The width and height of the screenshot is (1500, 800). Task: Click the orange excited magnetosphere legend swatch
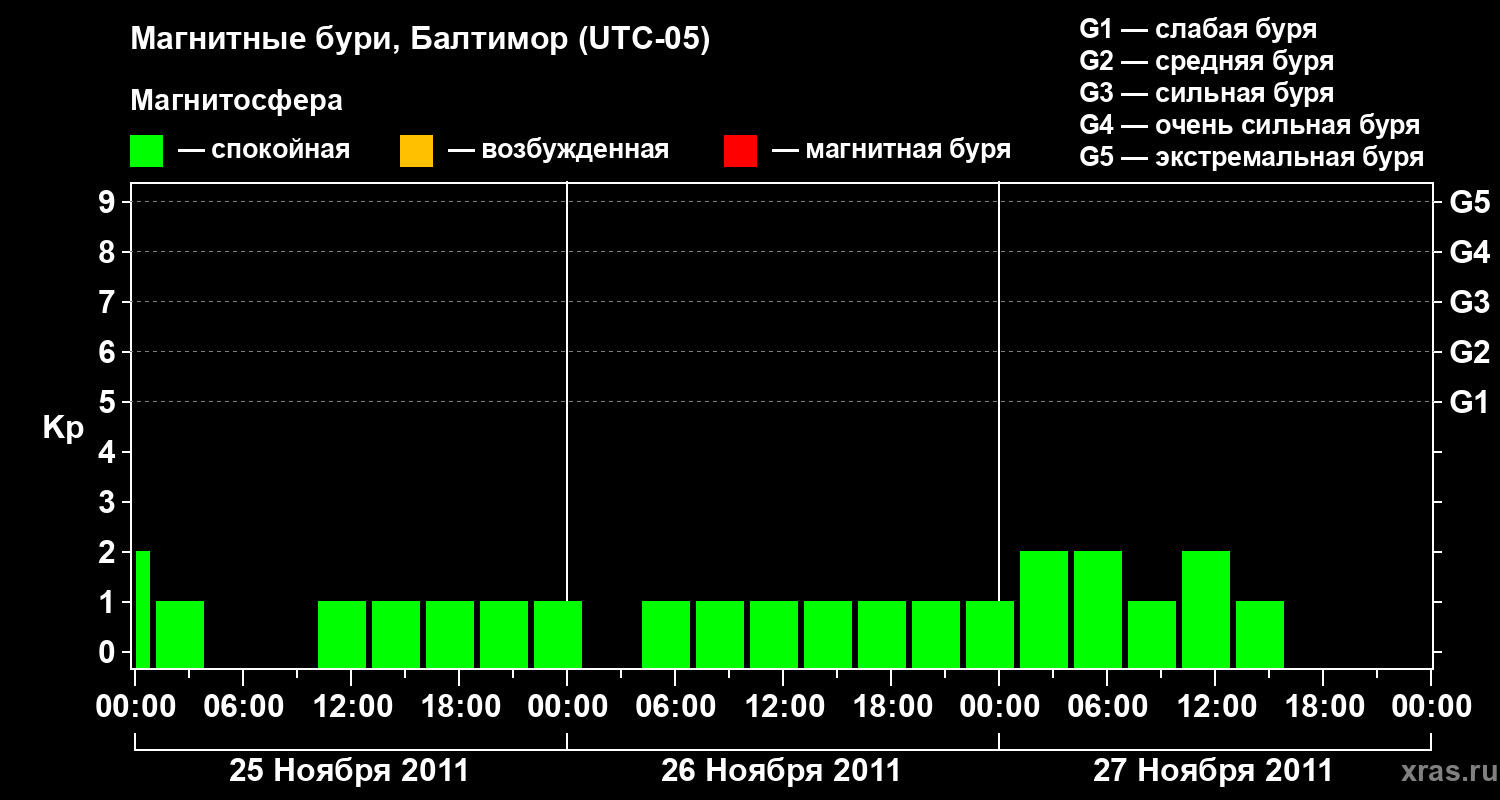point(416,151)
